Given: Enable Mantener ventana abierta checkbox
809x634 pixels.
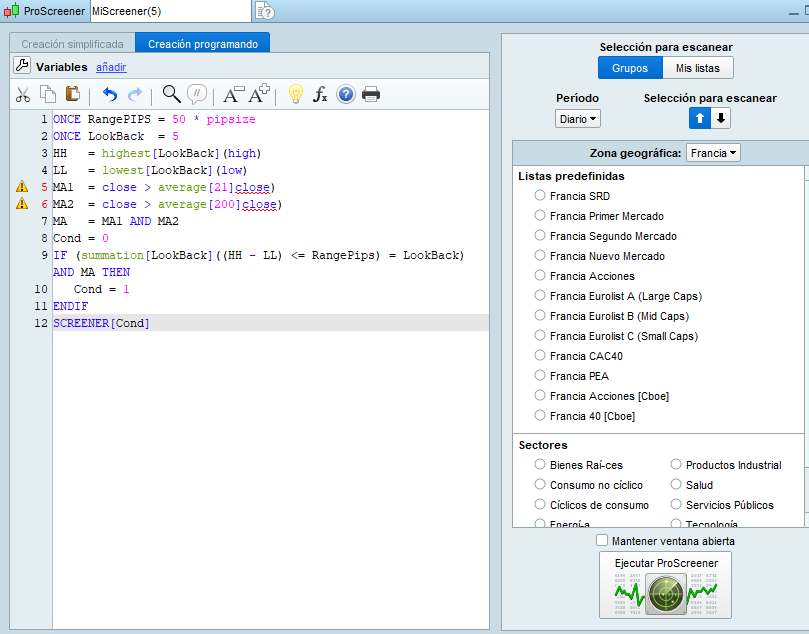Looking at the screenshot, I should (602, 541).
